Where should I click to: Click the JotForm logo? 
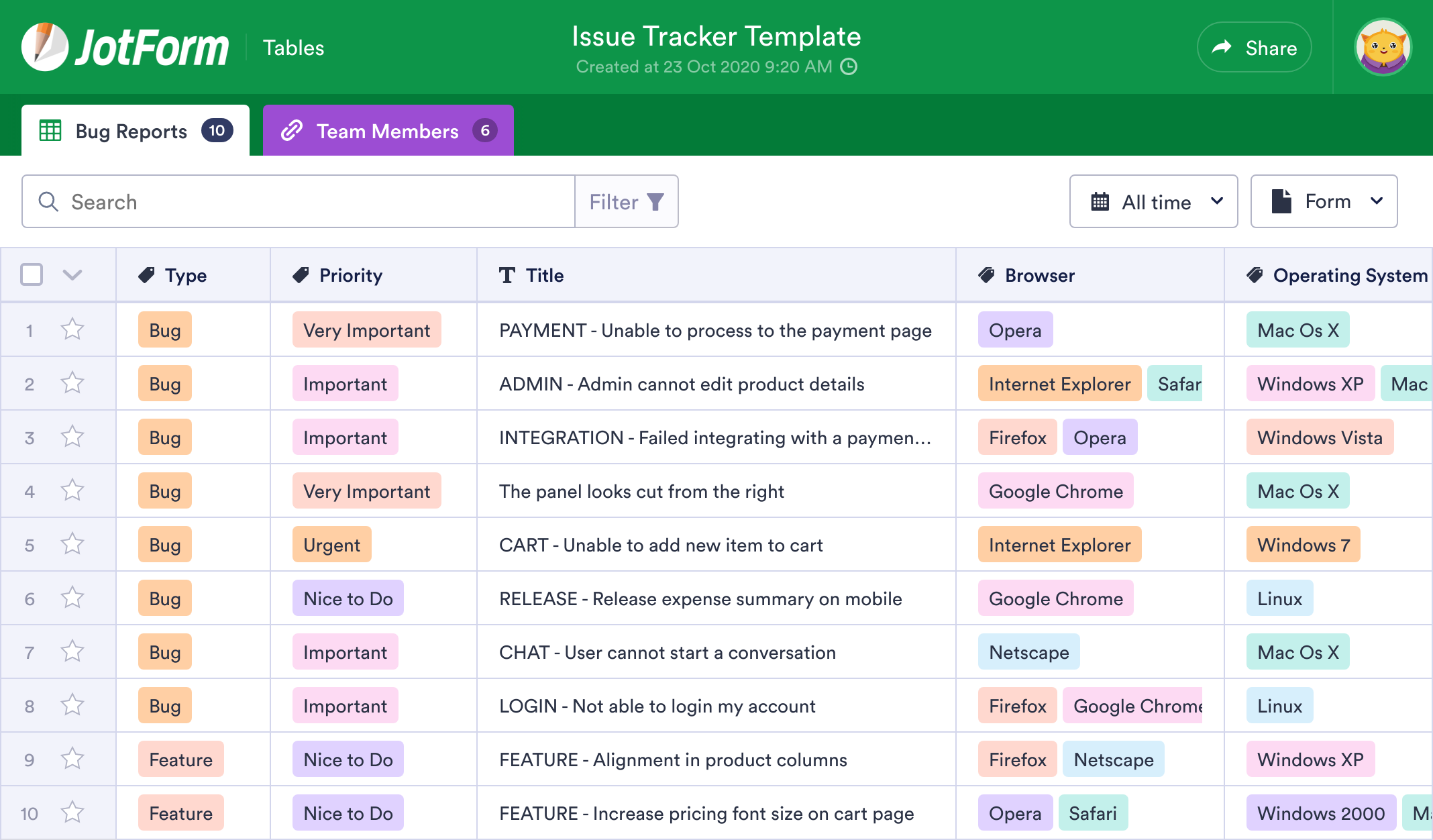[124, 46]
